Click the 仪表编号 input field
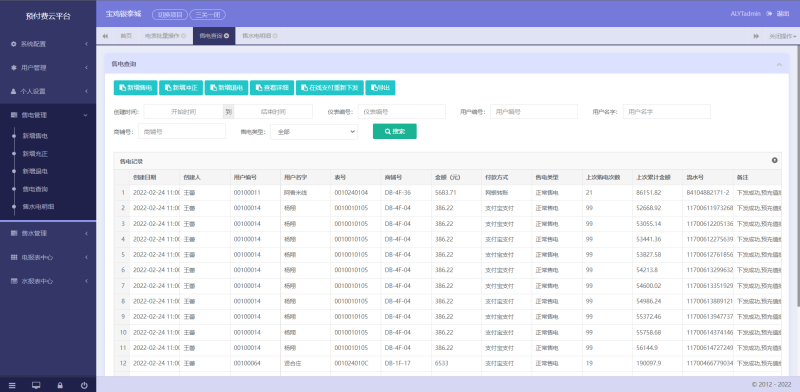The height and width of the screenshot is (392, 800). [402, 111]
